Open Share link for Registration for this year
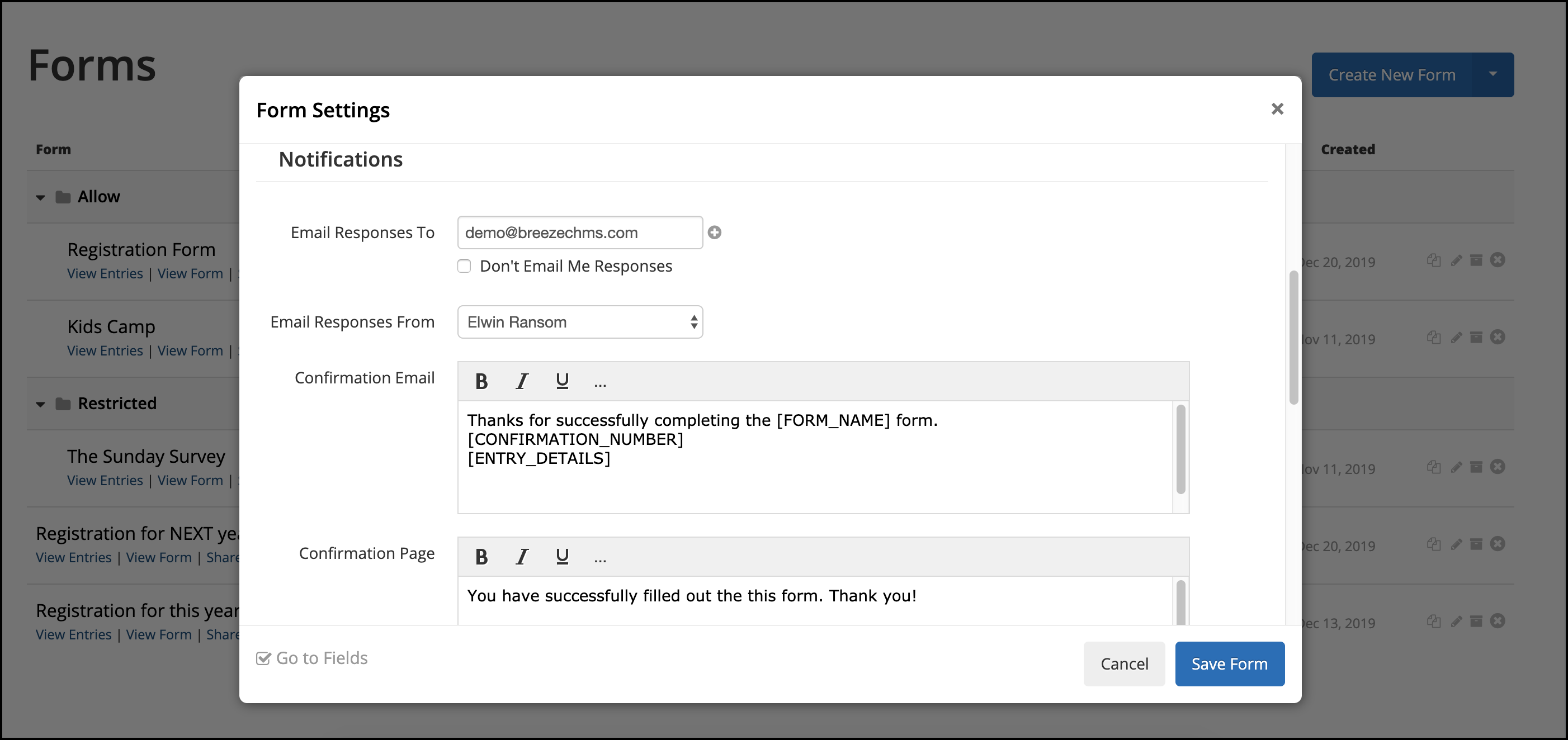 [x=223, y=635]
